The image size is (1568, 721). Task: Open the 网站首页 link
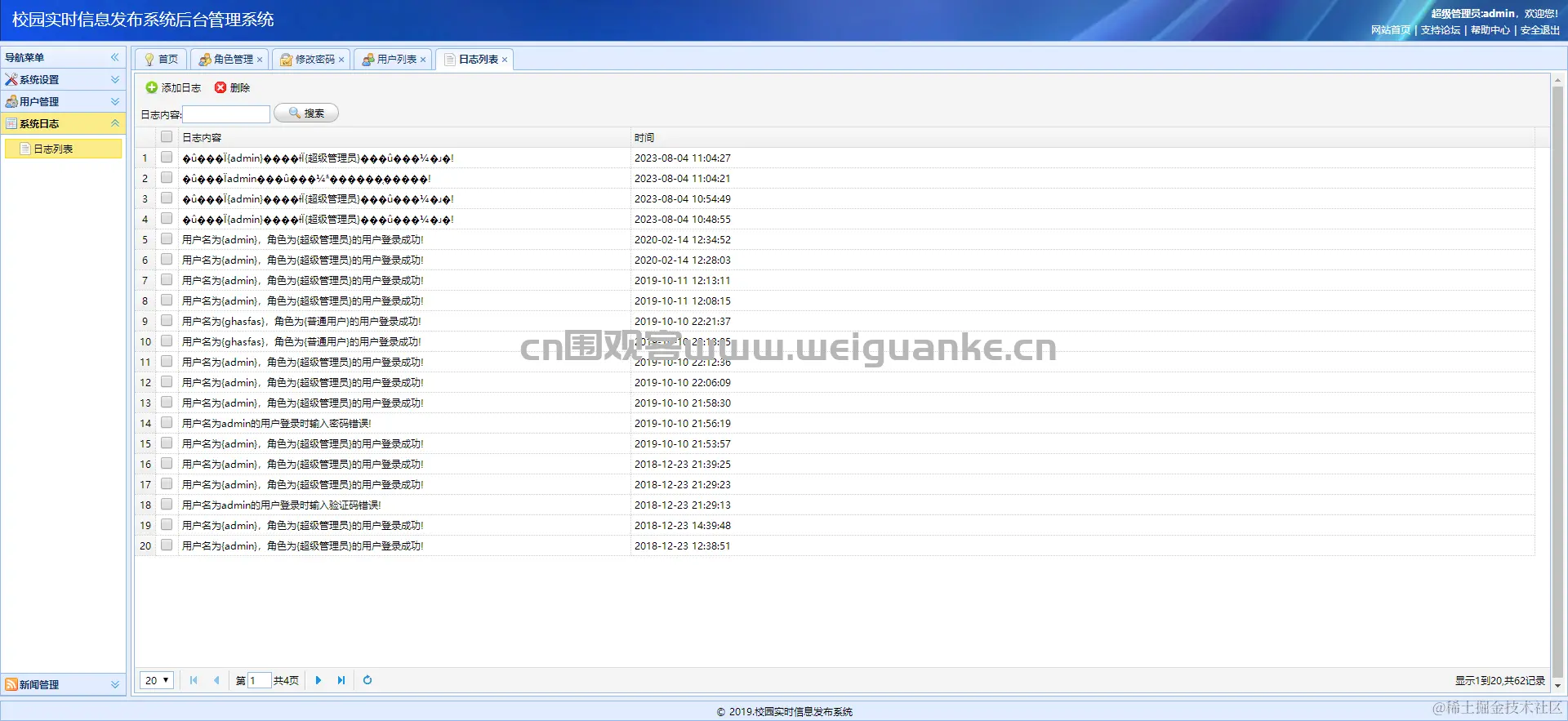tap(1391, 30)
